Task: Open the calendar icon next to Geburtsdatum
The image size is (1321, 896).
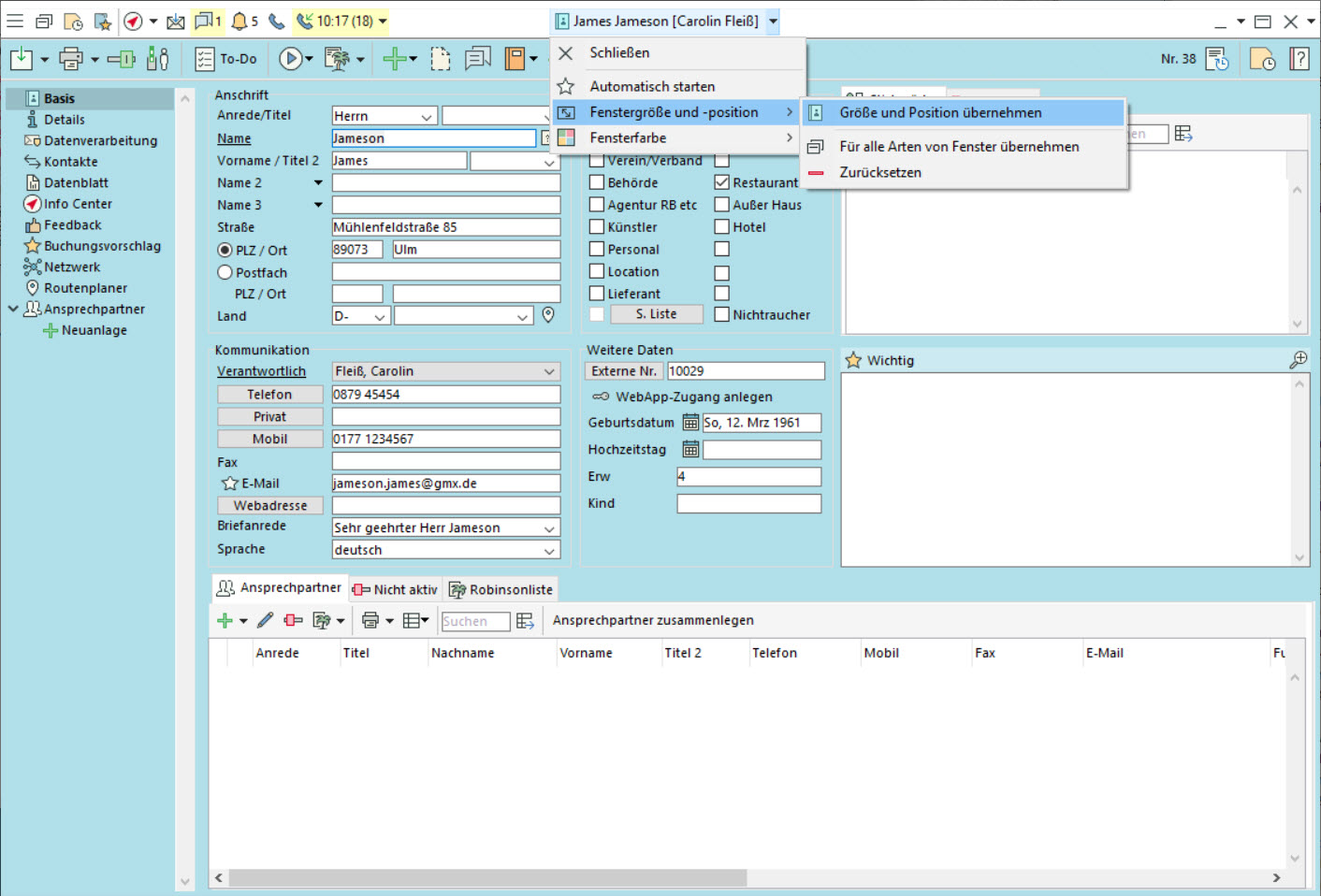Action: click(690, 423)
